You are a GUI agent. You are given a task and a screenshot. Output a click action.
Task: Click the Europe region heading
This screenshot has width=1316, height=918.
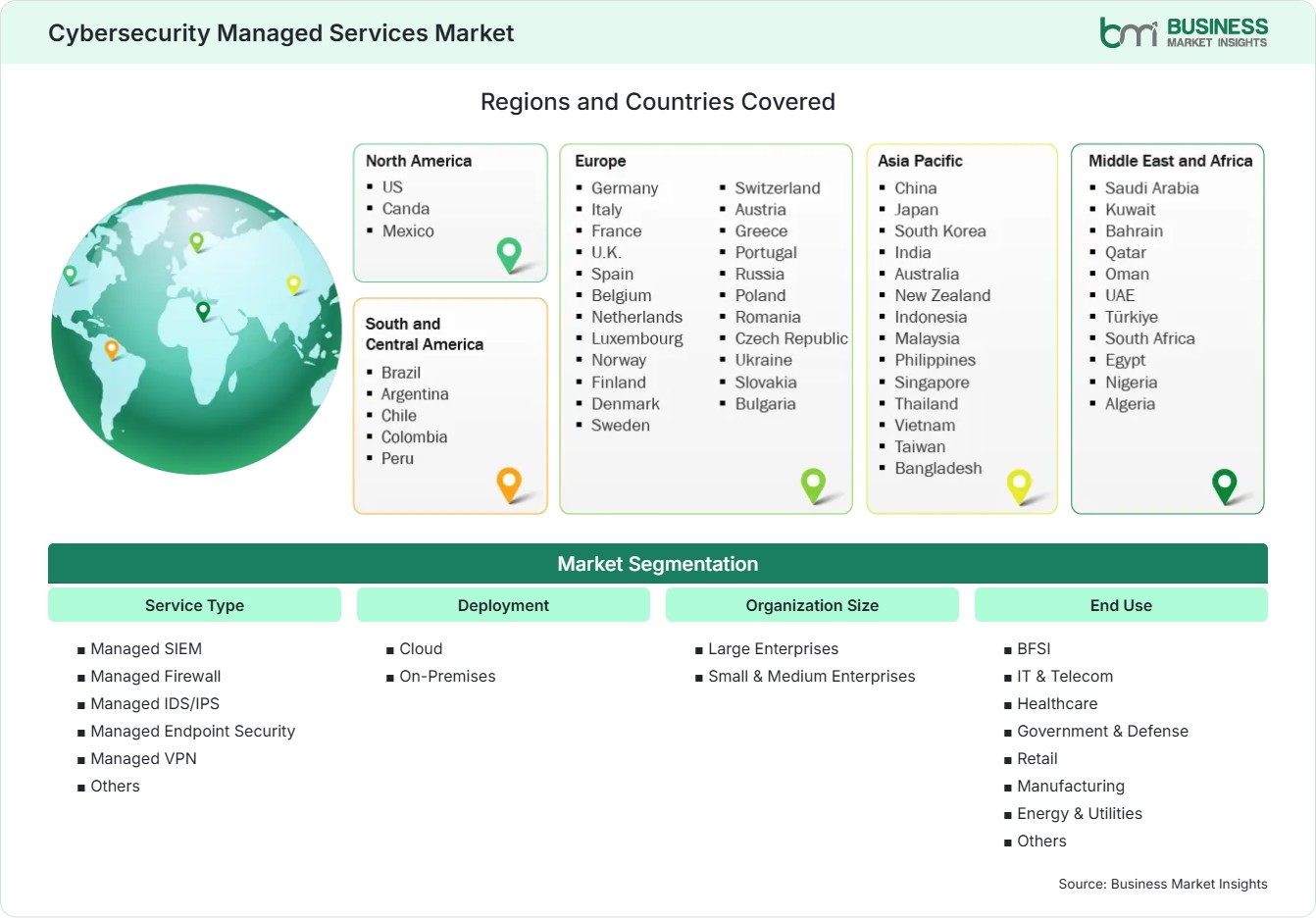coord(600,161)
